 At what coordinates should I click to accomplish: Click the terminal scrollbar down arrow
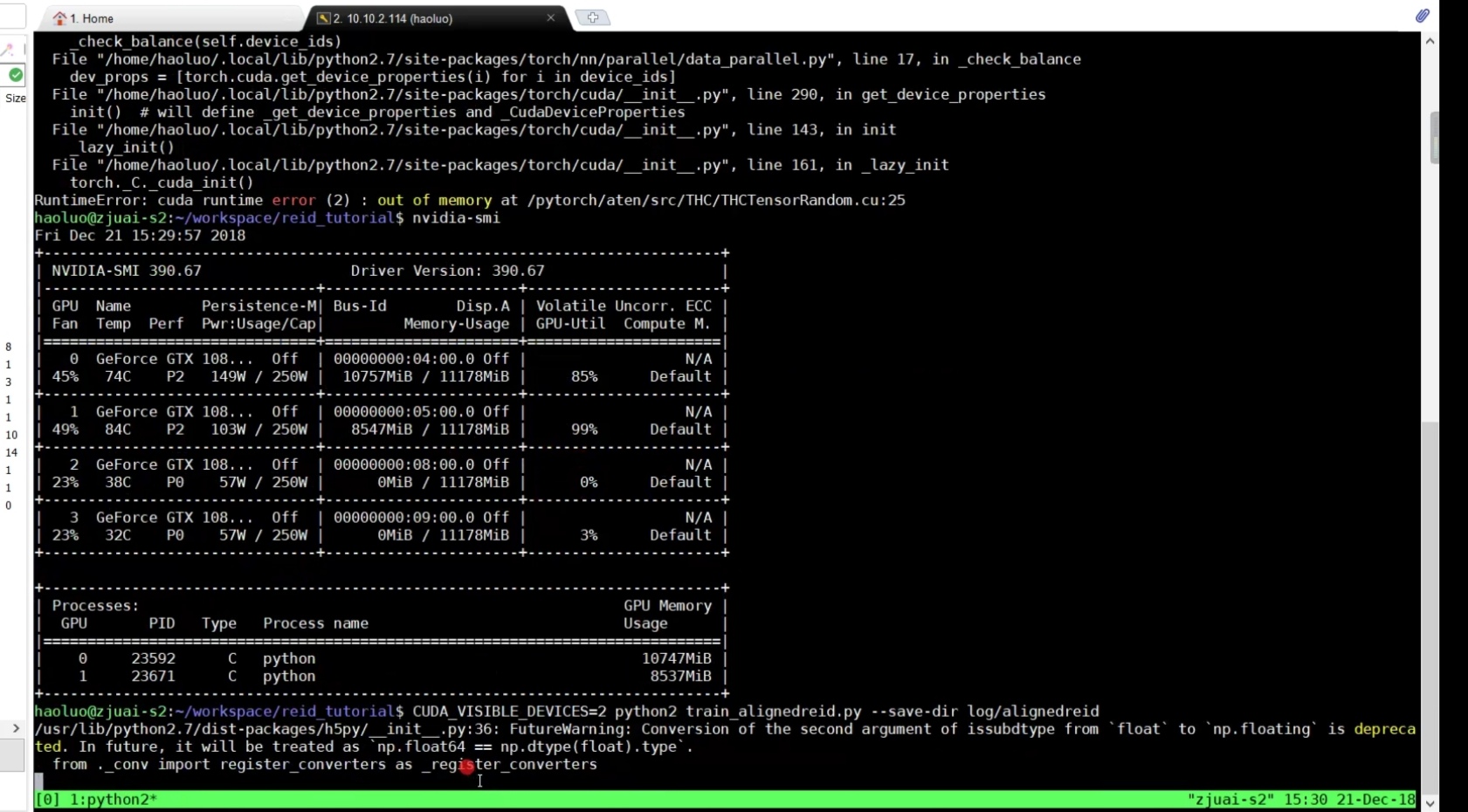1430,803
